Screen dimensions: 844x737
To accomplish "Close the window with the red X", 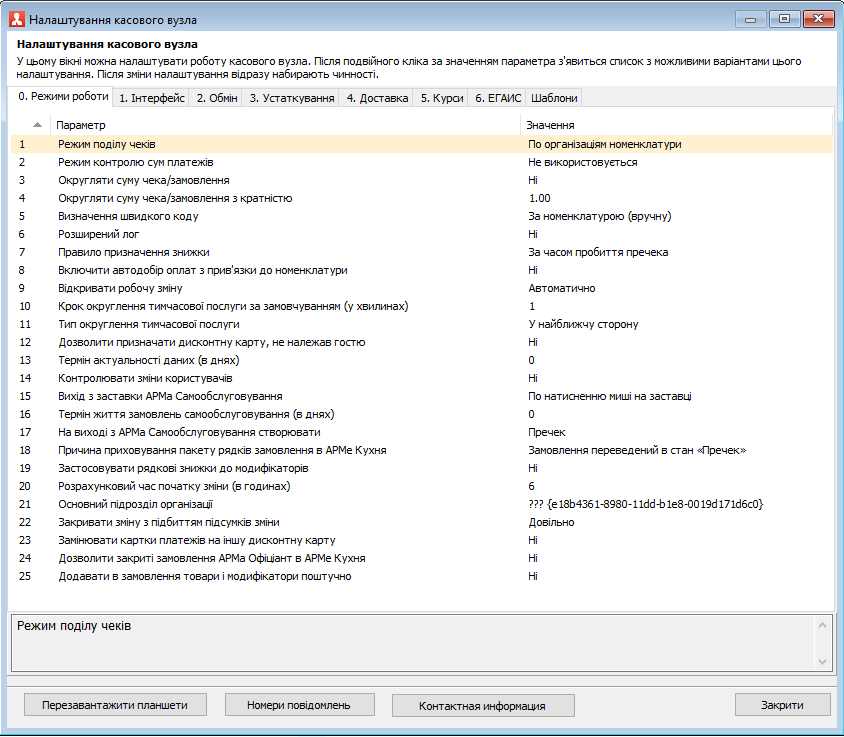I will coord(818,19).
